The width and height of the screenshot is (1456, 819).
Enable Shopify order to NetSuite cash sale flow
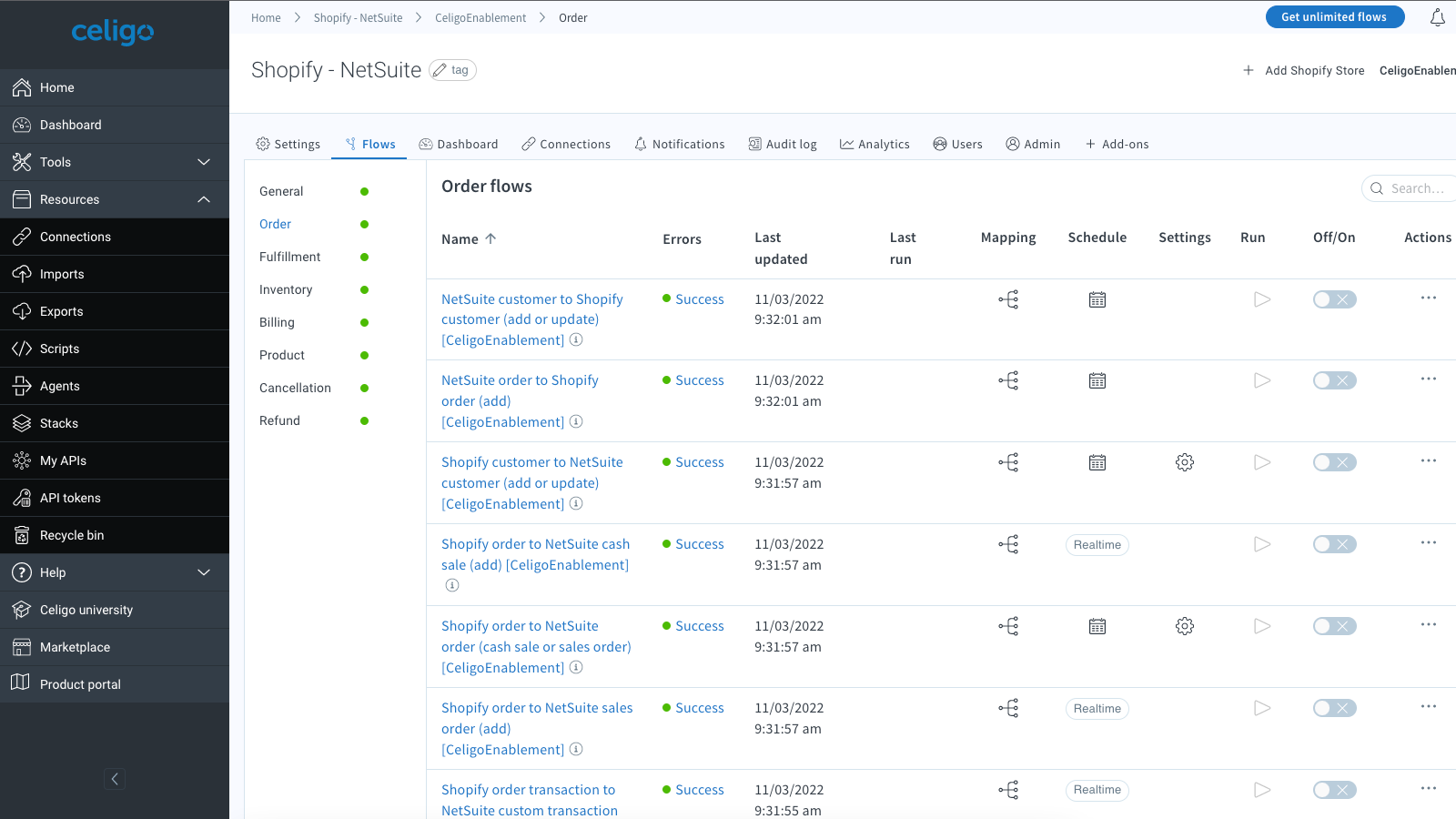pos(1334,544)
